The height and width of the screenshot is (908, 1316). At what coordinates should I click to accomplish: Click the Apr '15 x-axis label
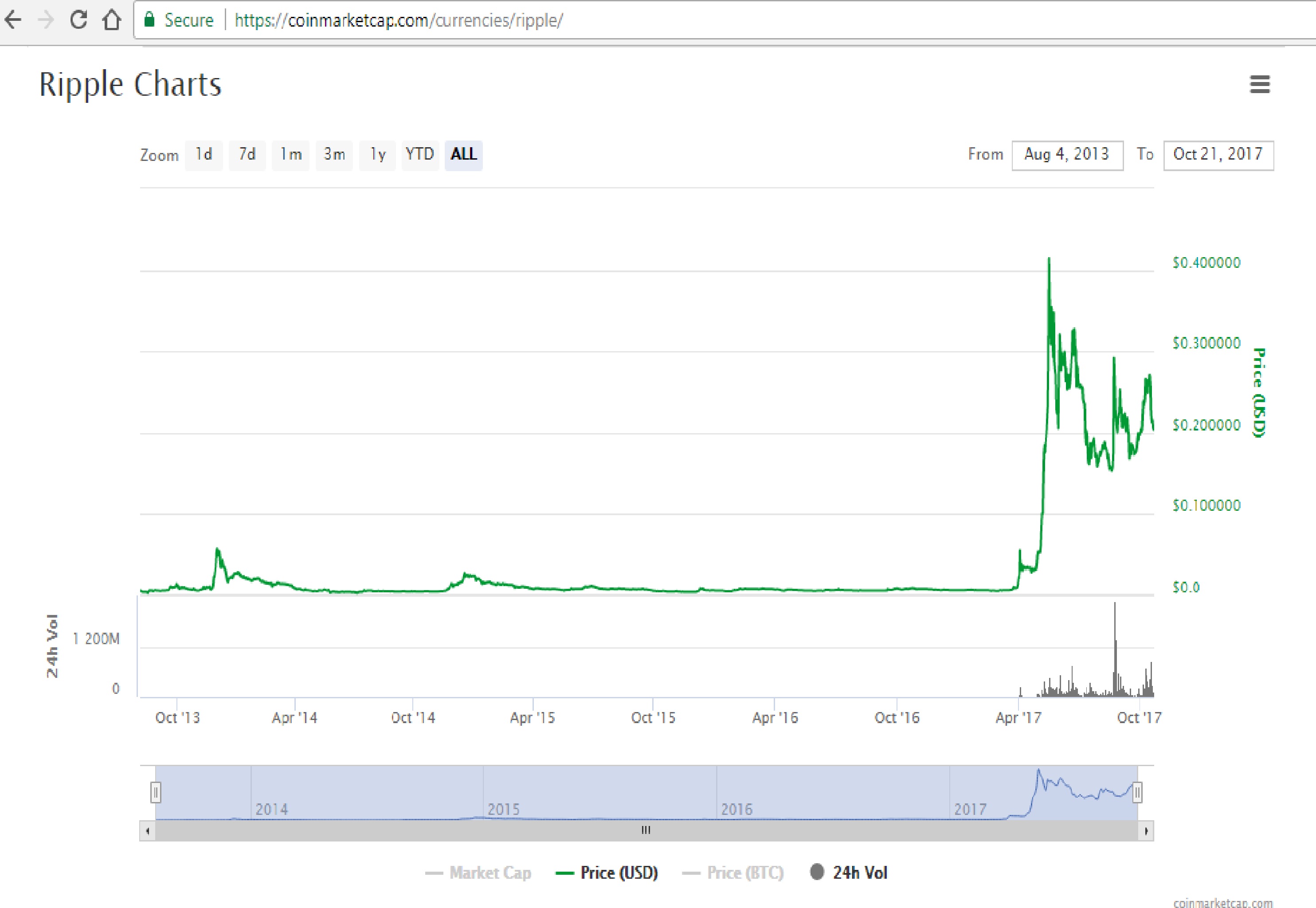533,717
